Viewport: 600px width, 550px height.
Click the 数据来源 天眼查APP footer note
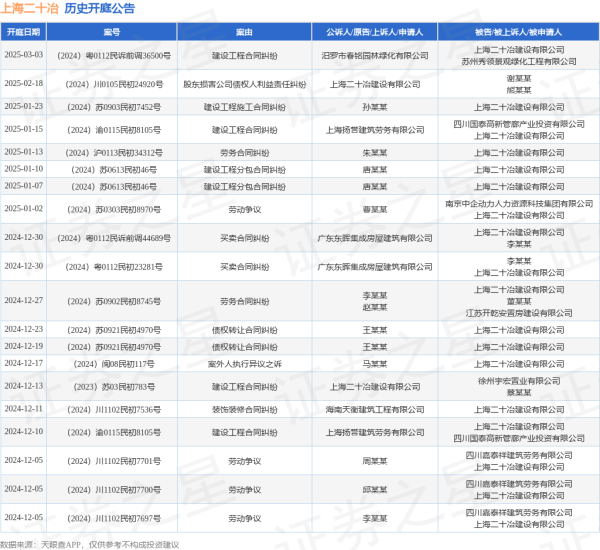click(90, 545)
